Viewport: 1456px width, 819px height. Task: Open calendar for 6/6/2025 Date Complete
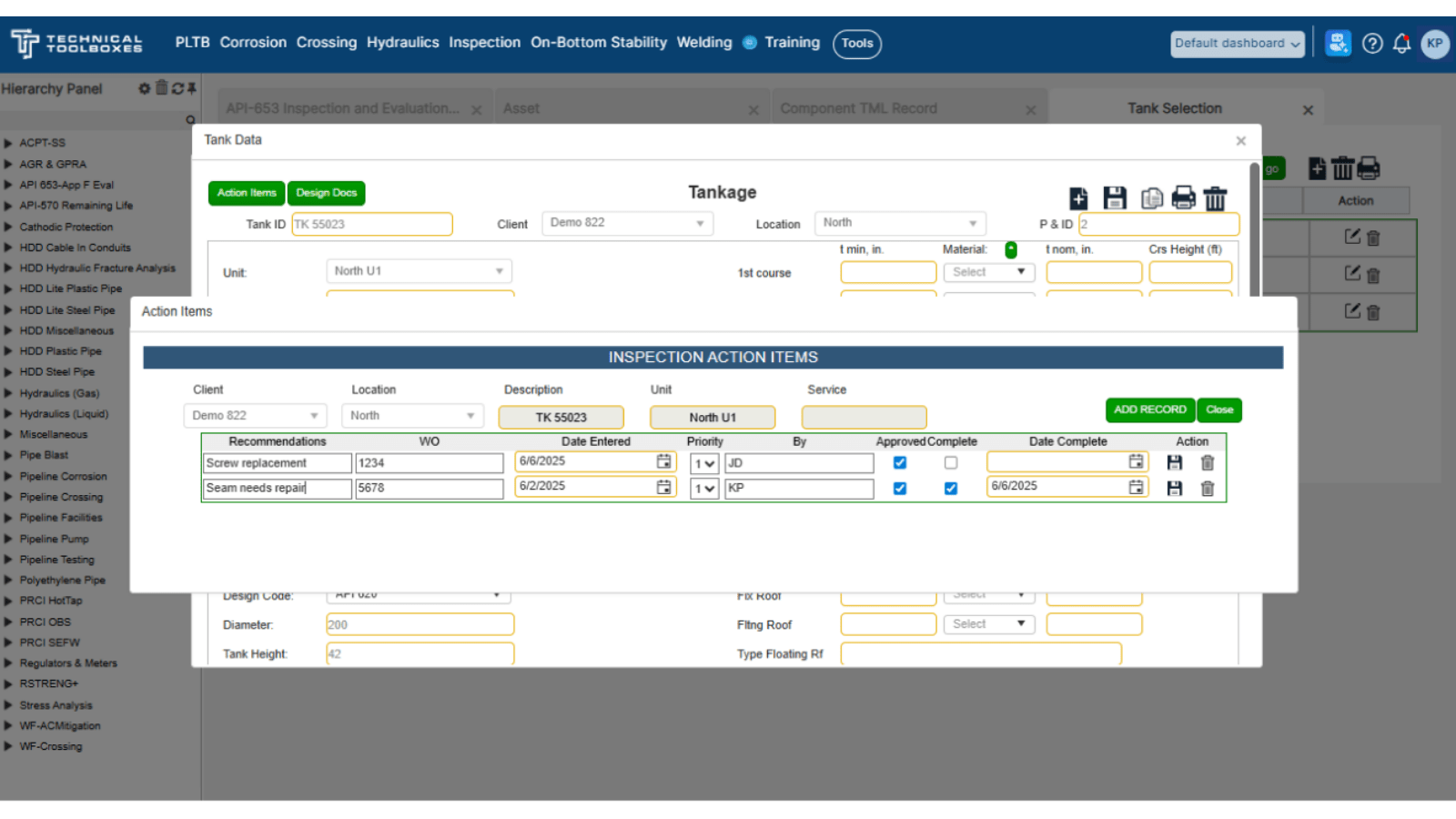1136,487
